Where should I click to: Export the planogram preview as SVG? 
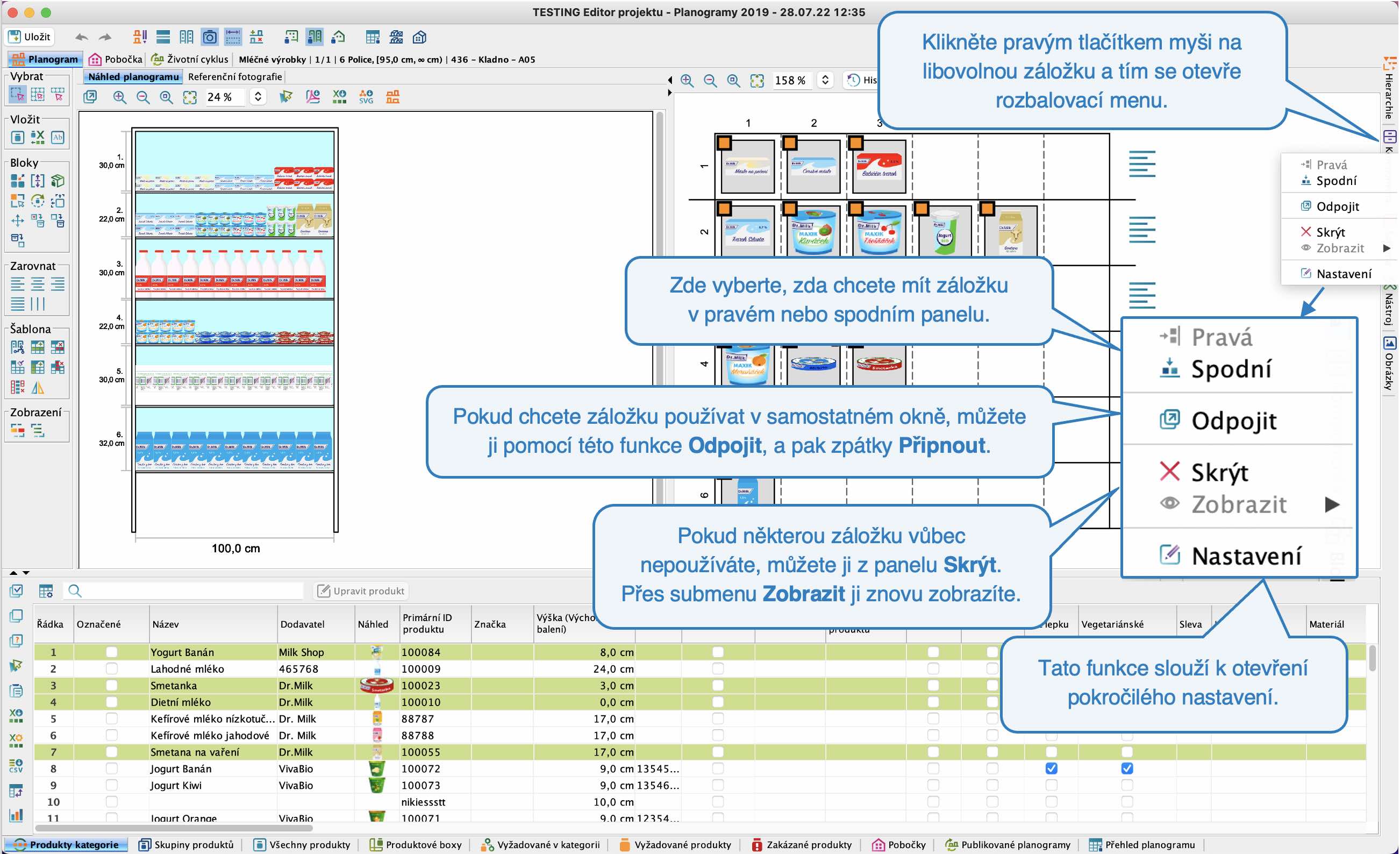click(366, 97)
